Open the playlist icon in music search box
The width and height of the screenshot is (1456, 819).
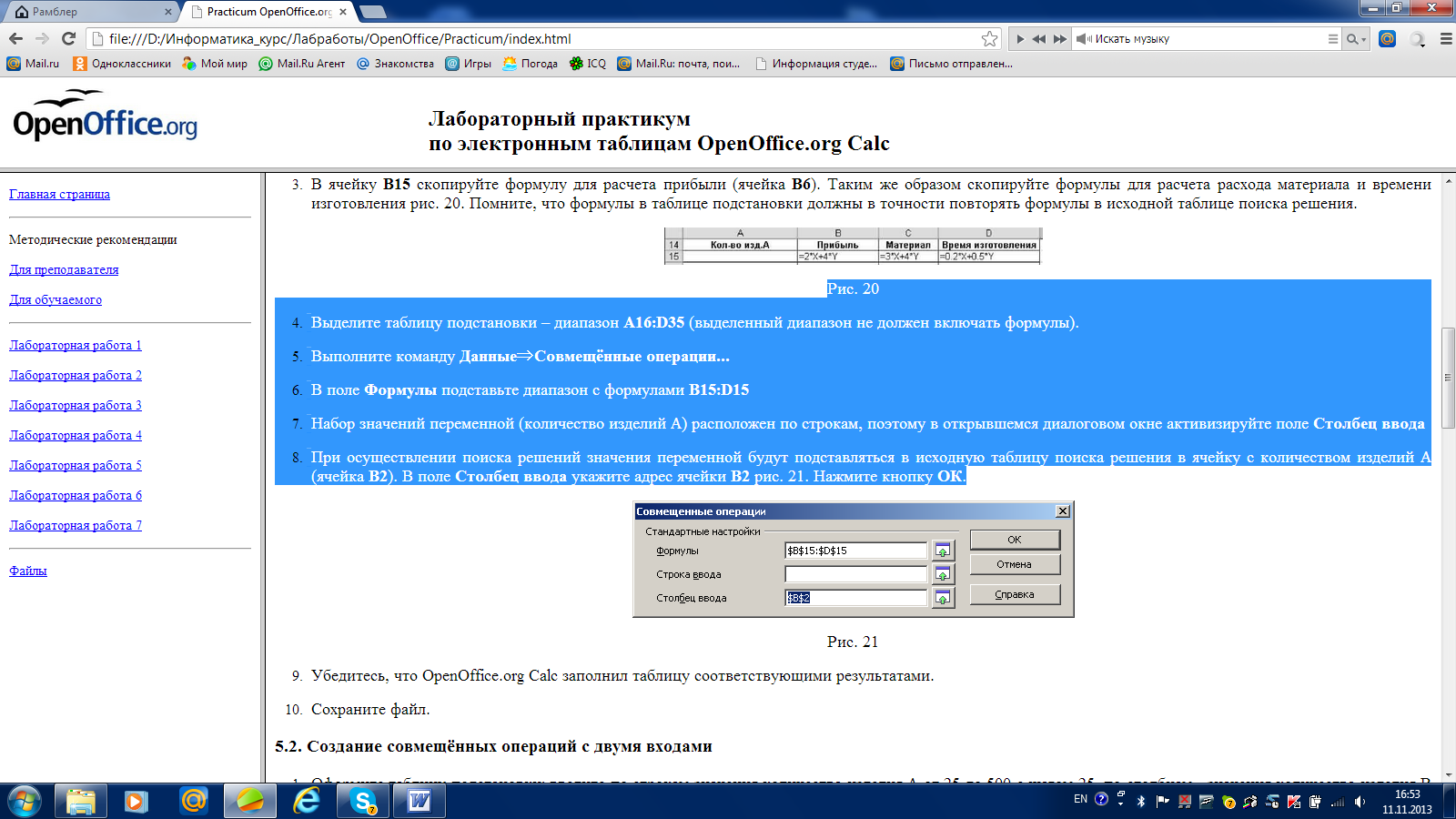pyautogui.click(x=1333, y=39)
